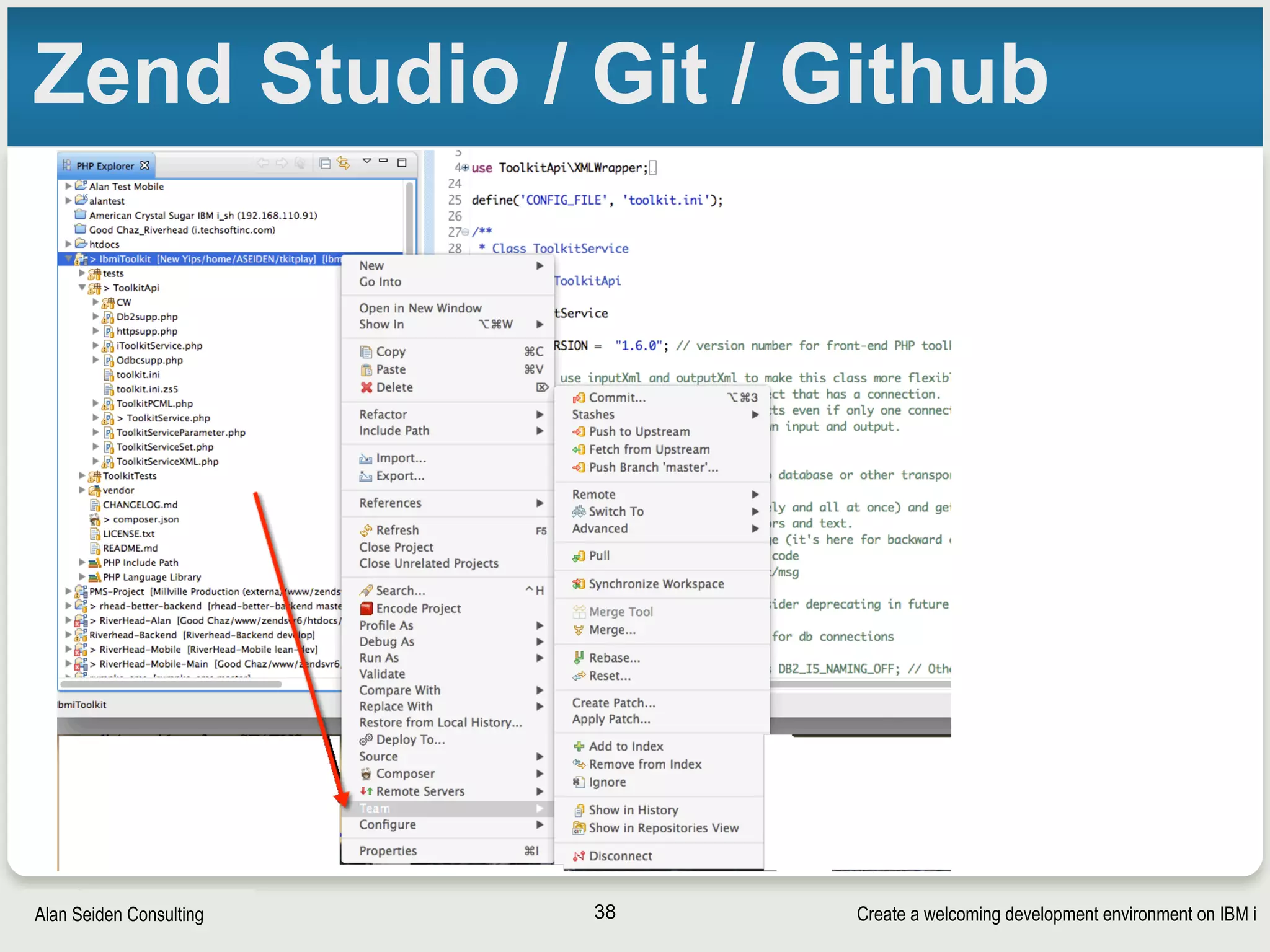Click the Show in History icon
The height and width of the screenshot is (952, 1270).
tap(579, 810)
